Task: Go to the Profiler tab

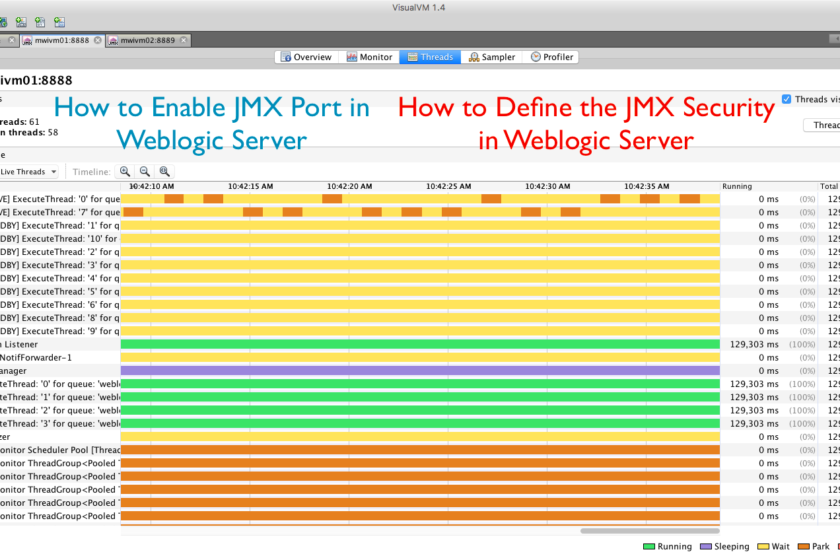Action: [552, 57]
